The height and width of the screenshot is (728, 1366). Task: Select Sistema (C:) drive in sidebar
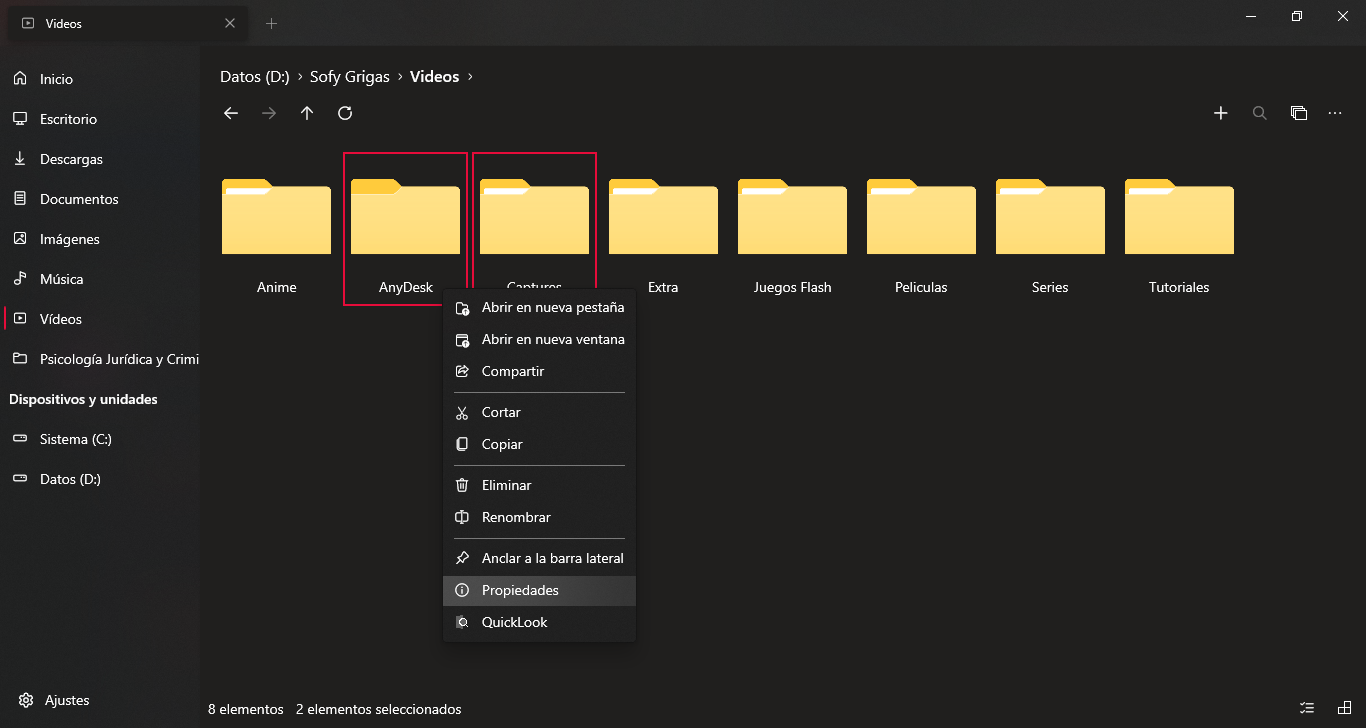(74, 438)
